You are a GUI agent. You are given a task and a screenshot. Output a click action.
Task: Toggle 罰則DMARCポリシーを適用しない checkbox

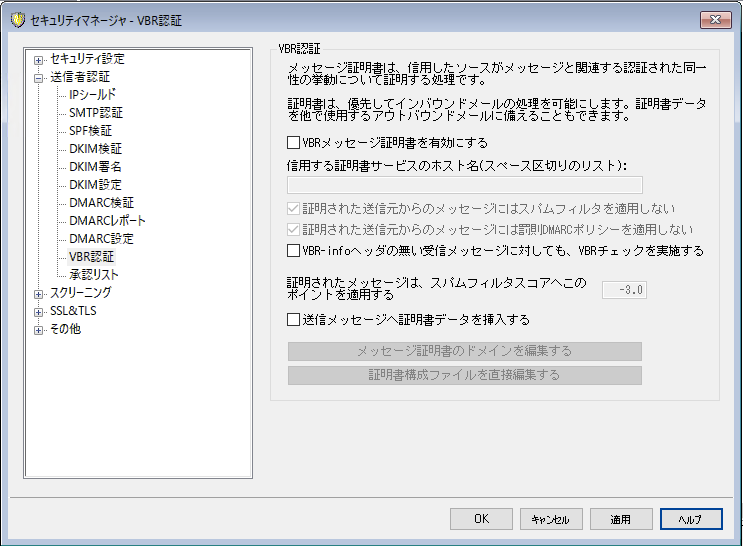(293, 230)
